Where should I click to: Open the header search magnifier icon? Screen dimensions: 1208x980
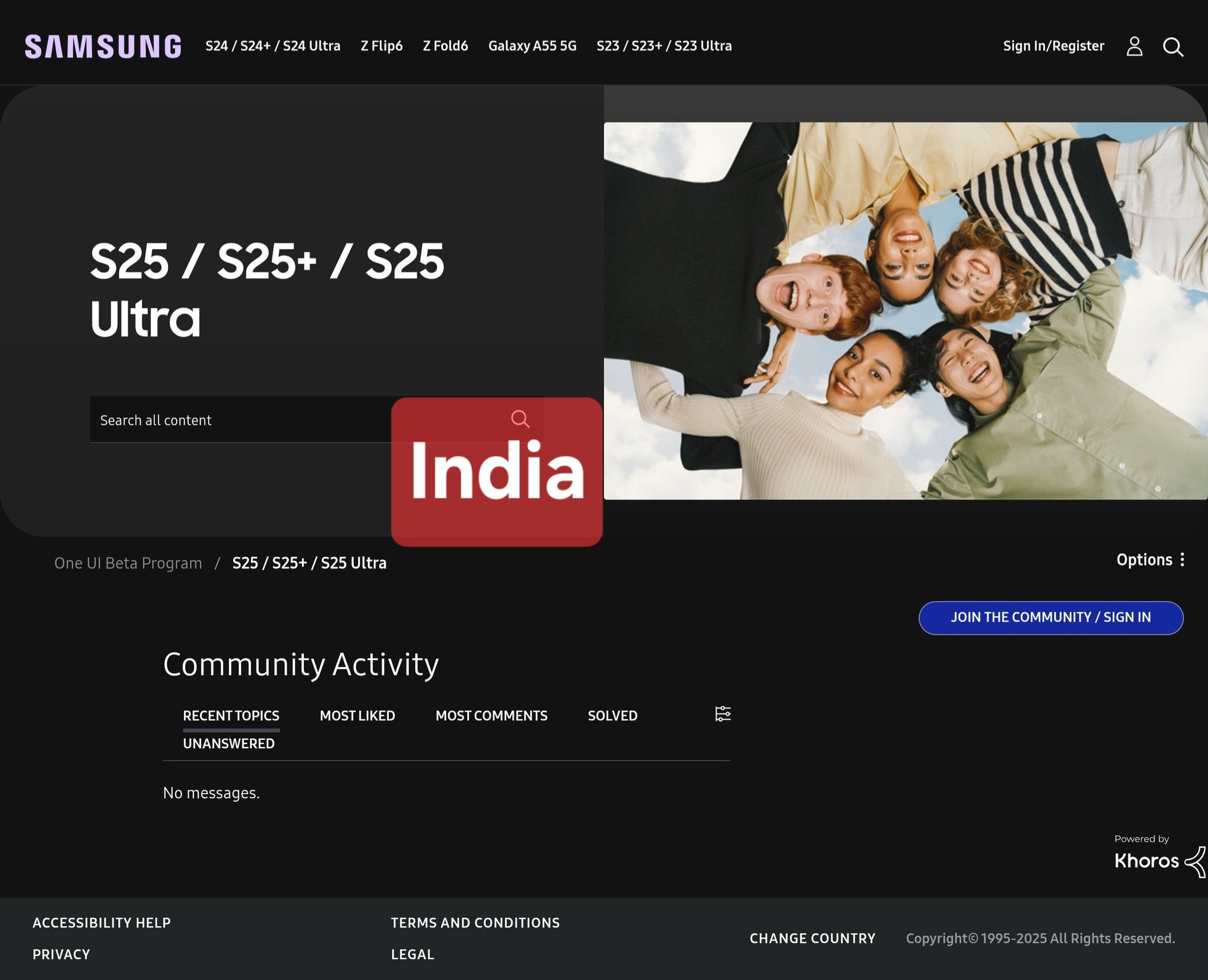[x=1173, y=47]
